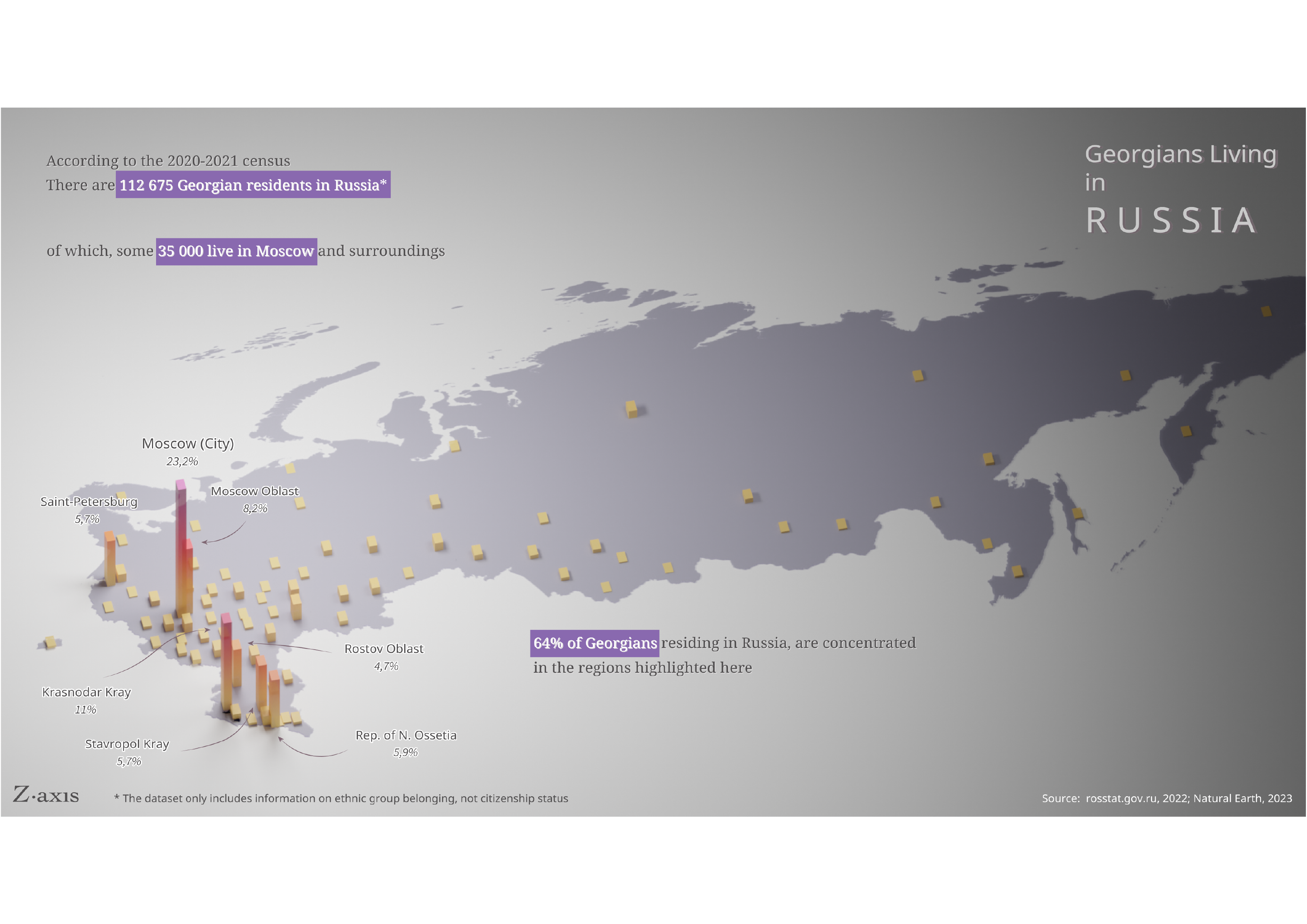1307x924 pixels.
Task: Click the 'Saint-Petersburg' label
Action: 89,502
